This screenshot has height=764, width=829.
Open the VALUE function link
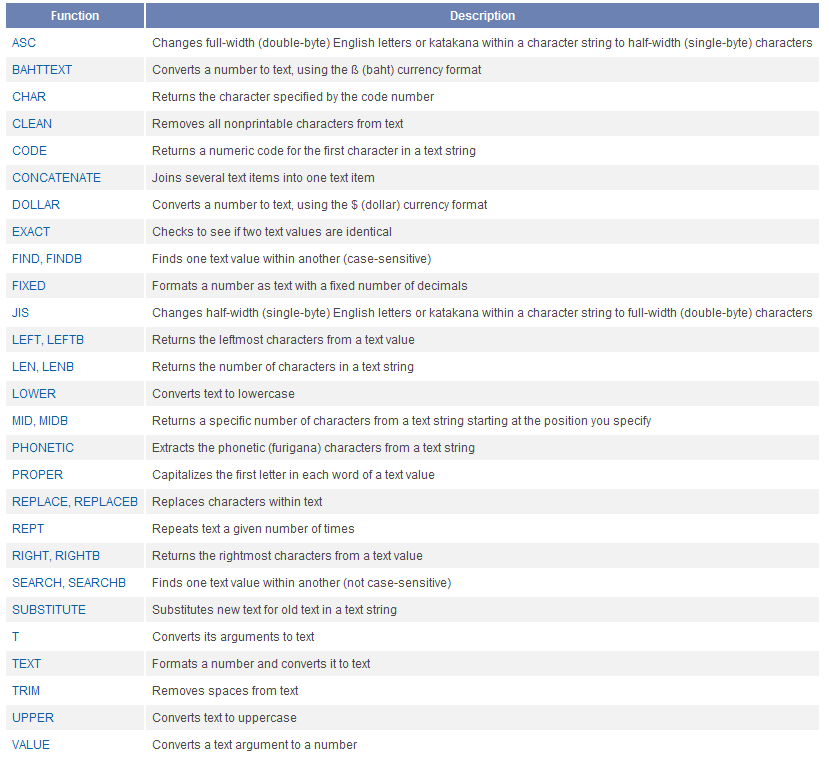point(31,744)
